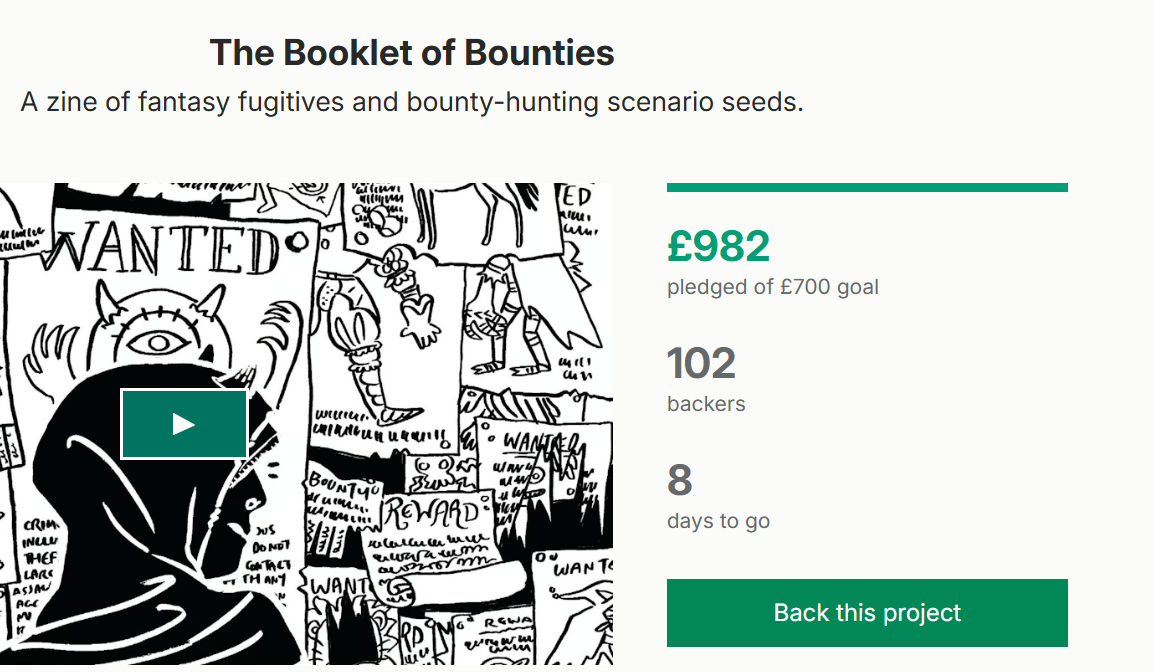
Task: Click the 102 backers count
Action: [x=701, y=363]
